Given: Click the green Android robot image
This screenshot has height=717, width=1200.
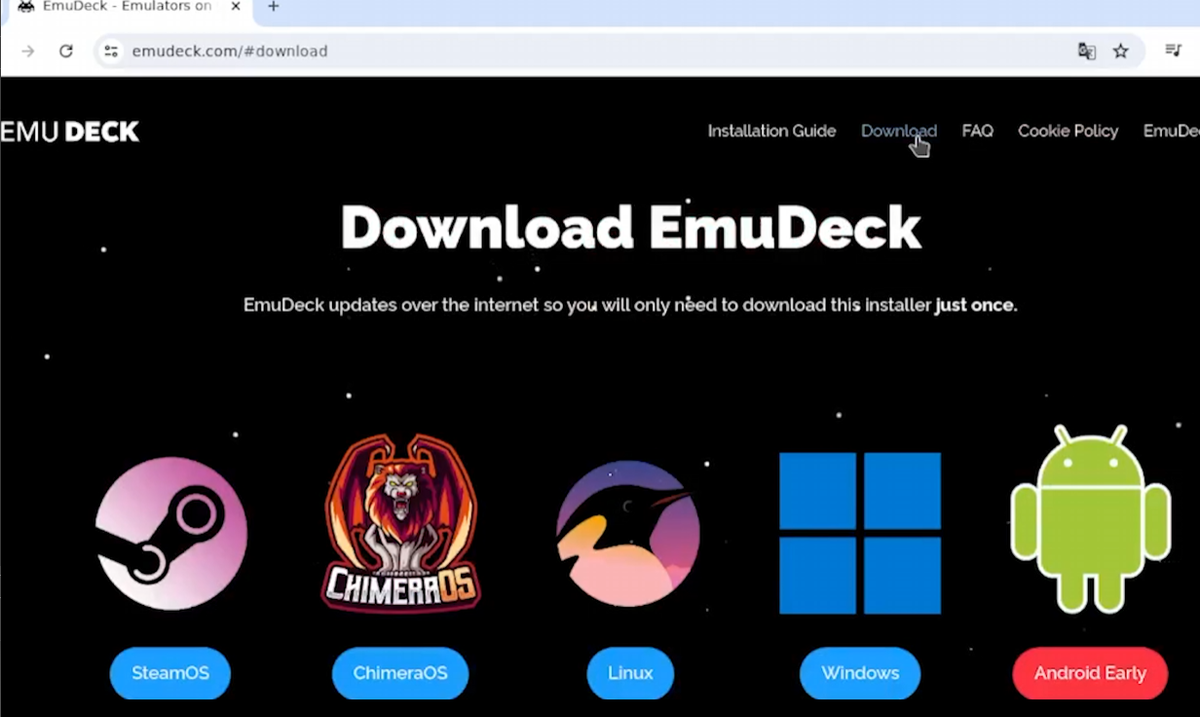Looking at the screenshot, I should (1090, 519).
